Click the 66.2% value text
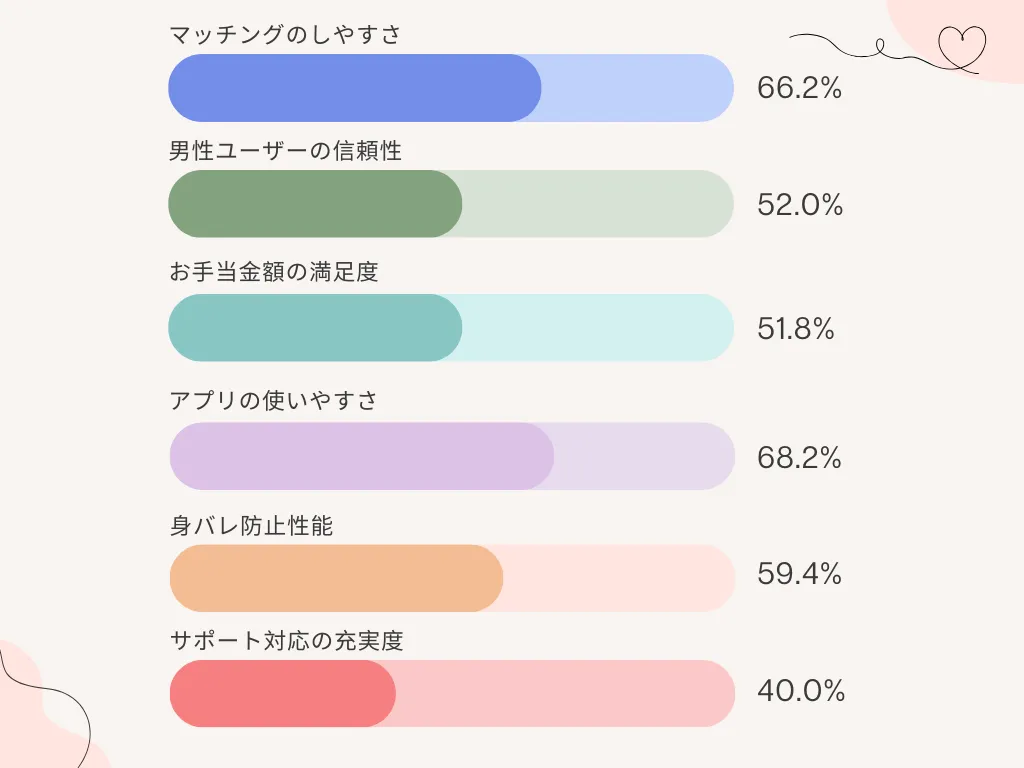 click(799, 88)
